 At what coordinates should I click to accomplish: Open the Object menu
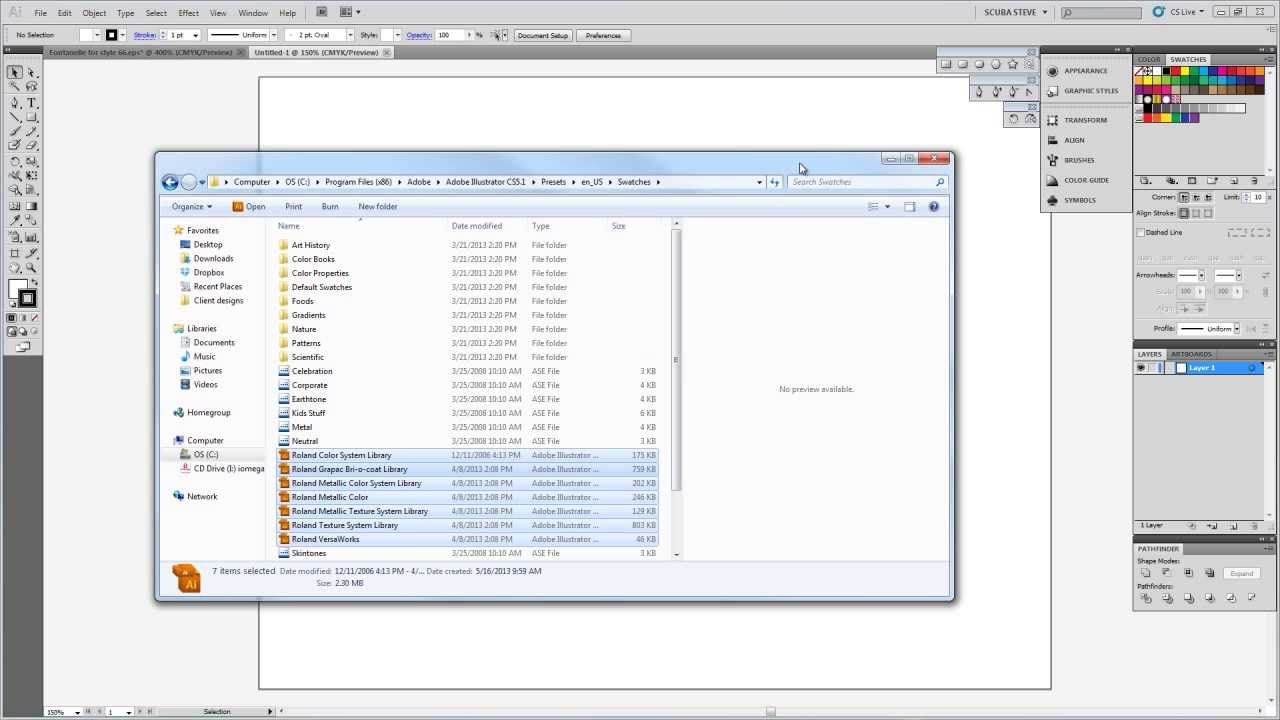click(94, 13)
